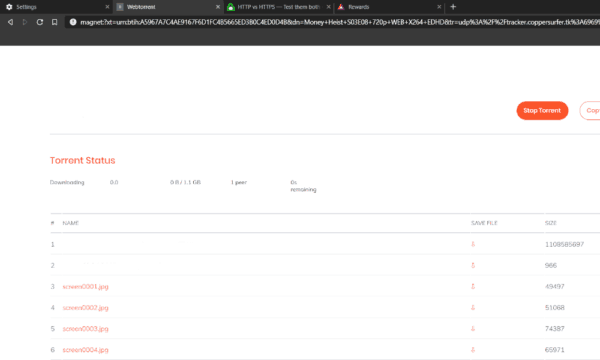The width and height of the screenshot is (600, 360).
Task: Click the 0 B / 1.1 GB progress text
Action: (185, 182)
